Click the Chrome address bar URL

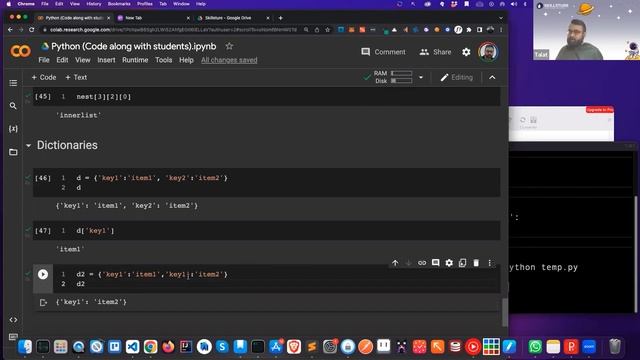tap(173, 30)
